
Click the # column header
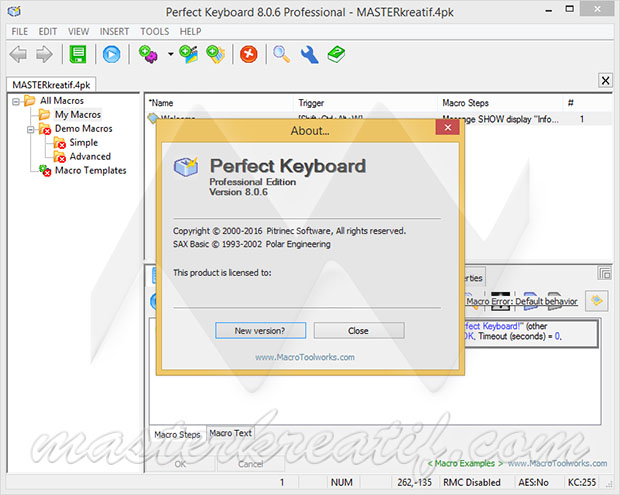pos(587,103)
